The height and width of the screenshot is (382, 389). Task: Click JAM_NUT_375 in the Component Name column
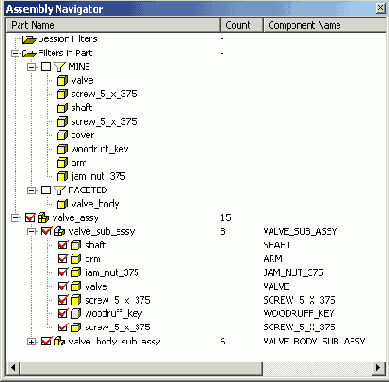pos(293,273)
